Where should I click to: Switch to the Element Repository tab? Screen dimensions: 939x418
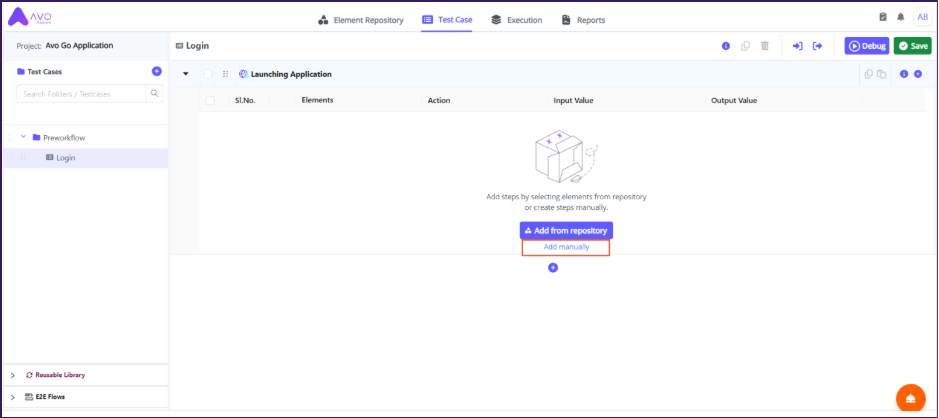tap(360, 20)
